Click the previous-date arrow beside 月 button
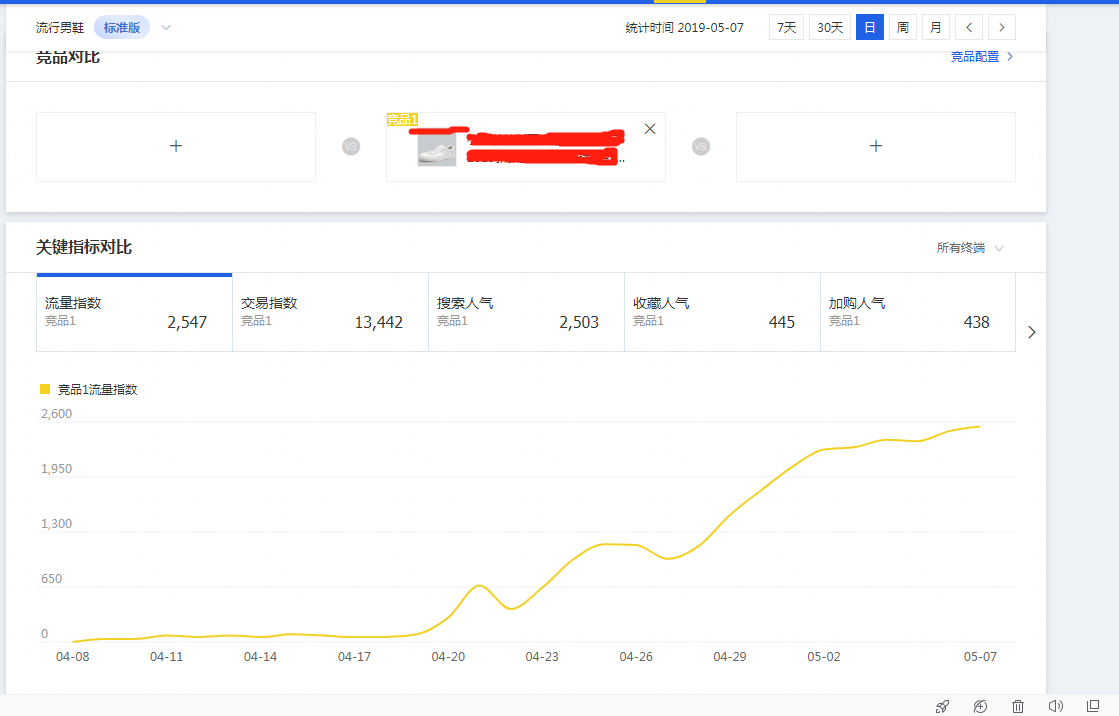This screenshot has height=716, width=1119. pyautogui.click(x=969, y=27)
